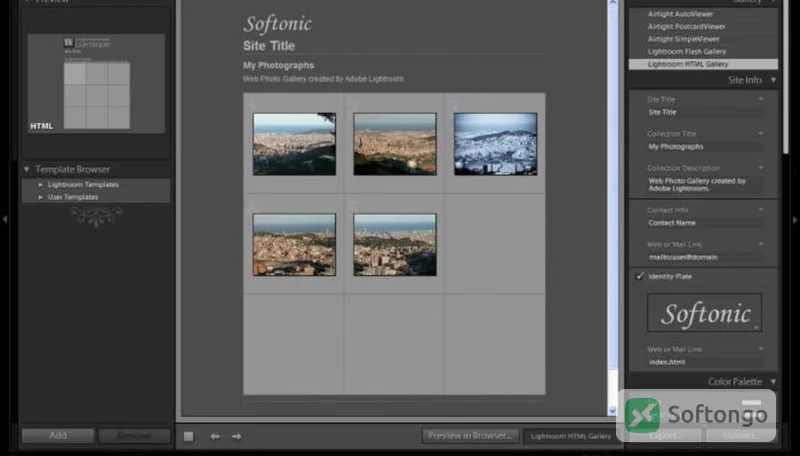Edit the mailto:user@domain link field

tap(704, 257)
